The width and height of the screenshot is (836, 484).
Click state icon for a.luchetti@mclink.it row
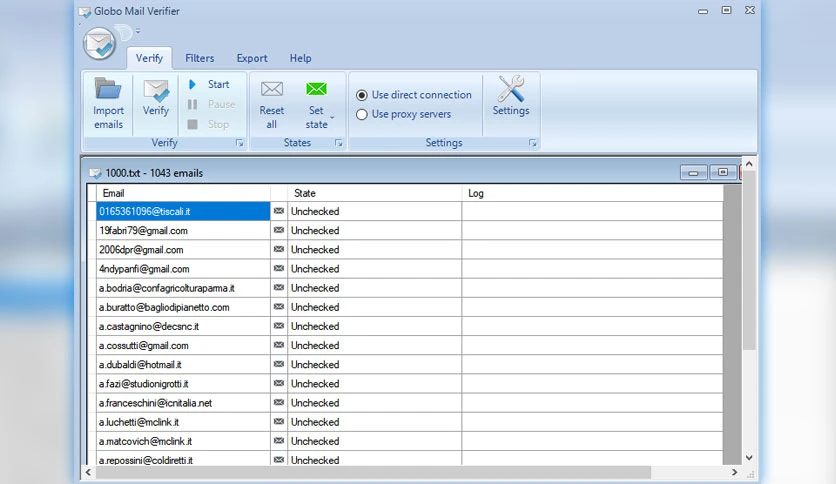[x=279, y=422]
